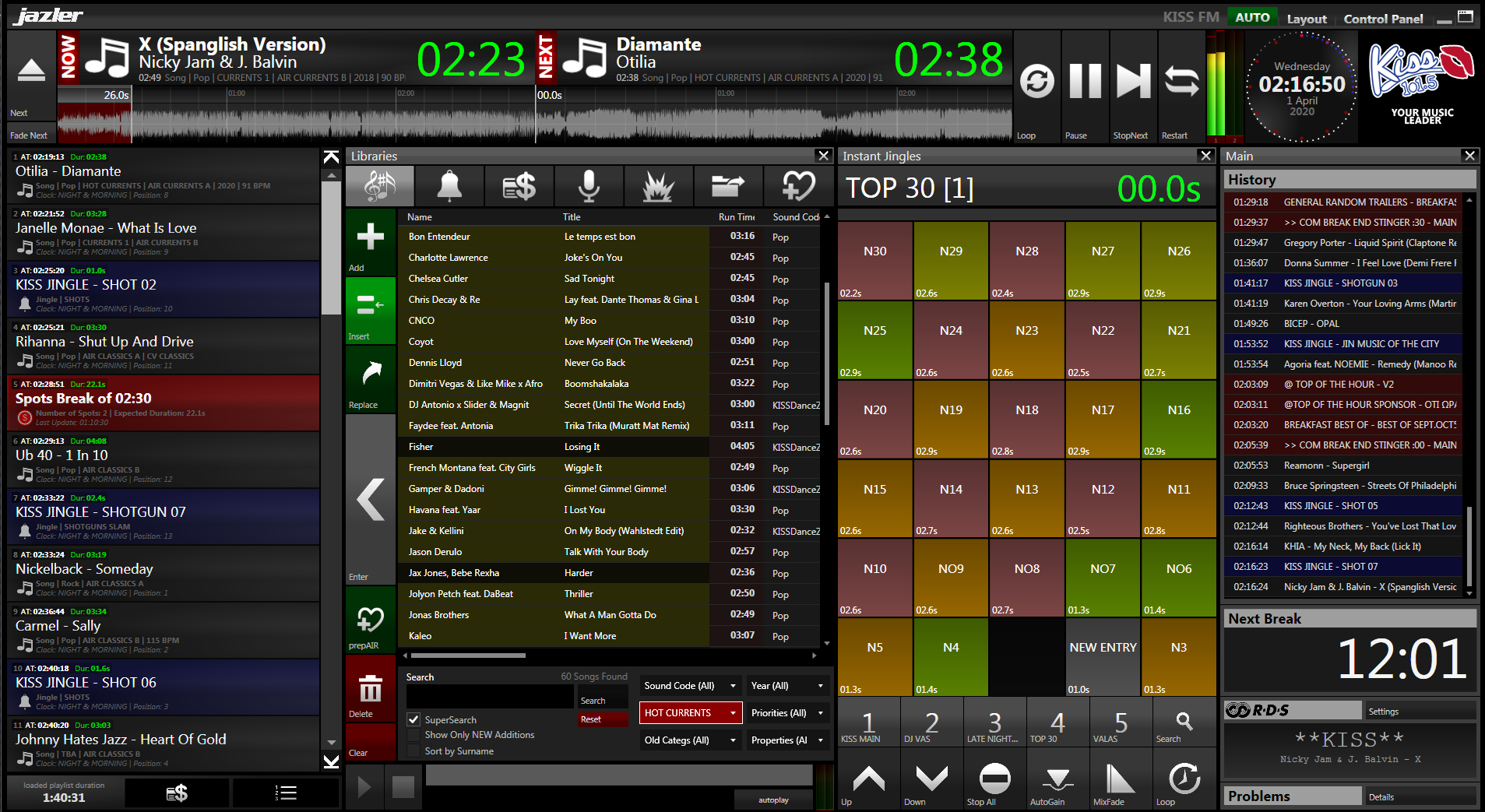1485x812 pixels.
Task: Open jingle Search magnifier
Action: click(1184, 722)
